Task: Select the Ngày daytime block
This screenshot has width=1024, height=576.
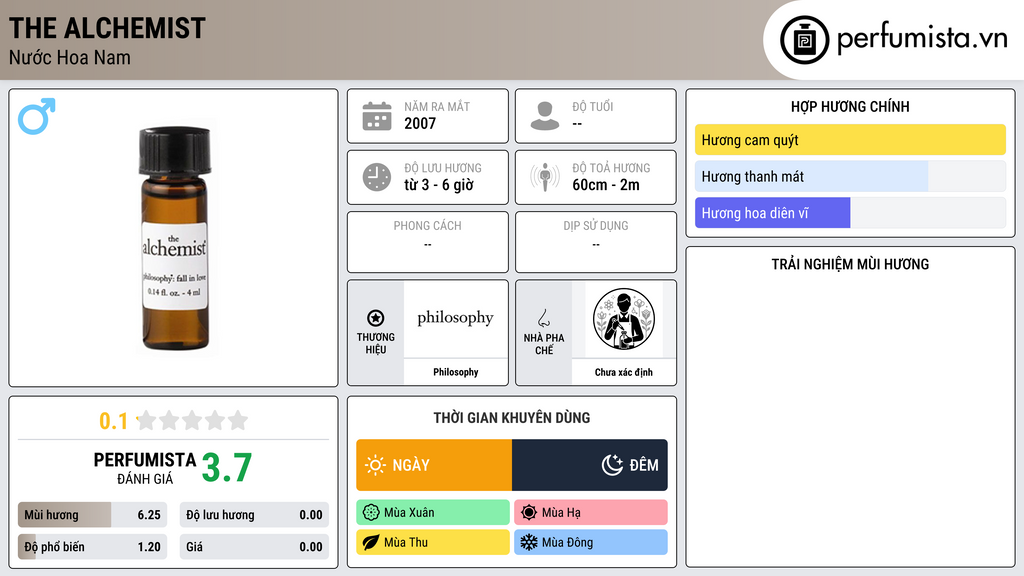Action: [x=434, y=465]
